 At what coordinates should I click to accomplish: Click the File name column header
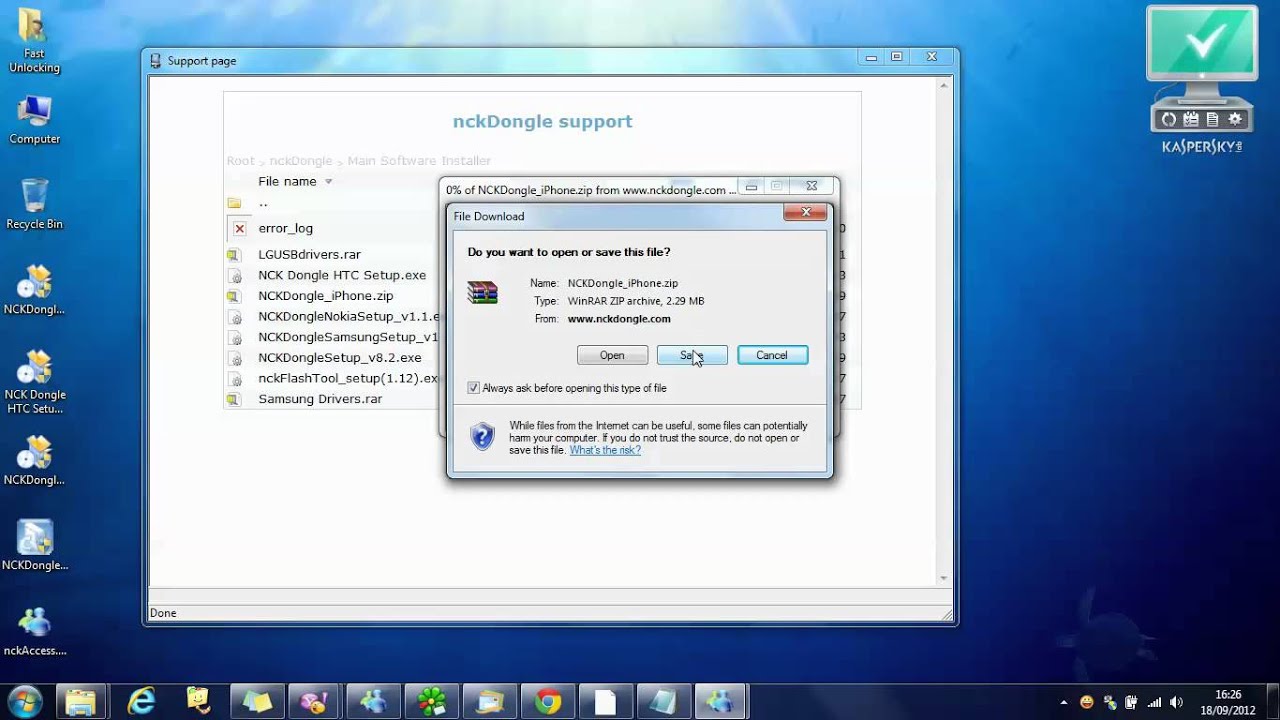287,181
